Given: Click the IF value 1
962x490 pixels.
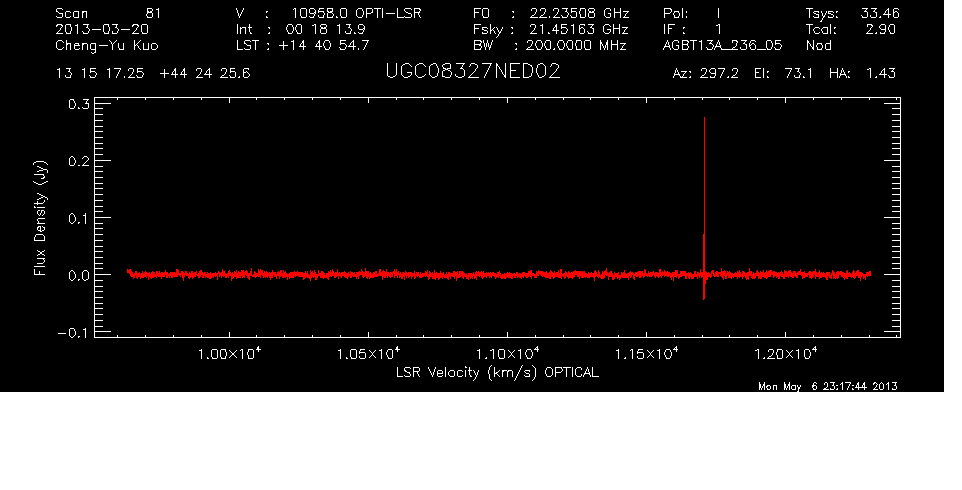Looking at the screenshot, I should click(718, 29).
